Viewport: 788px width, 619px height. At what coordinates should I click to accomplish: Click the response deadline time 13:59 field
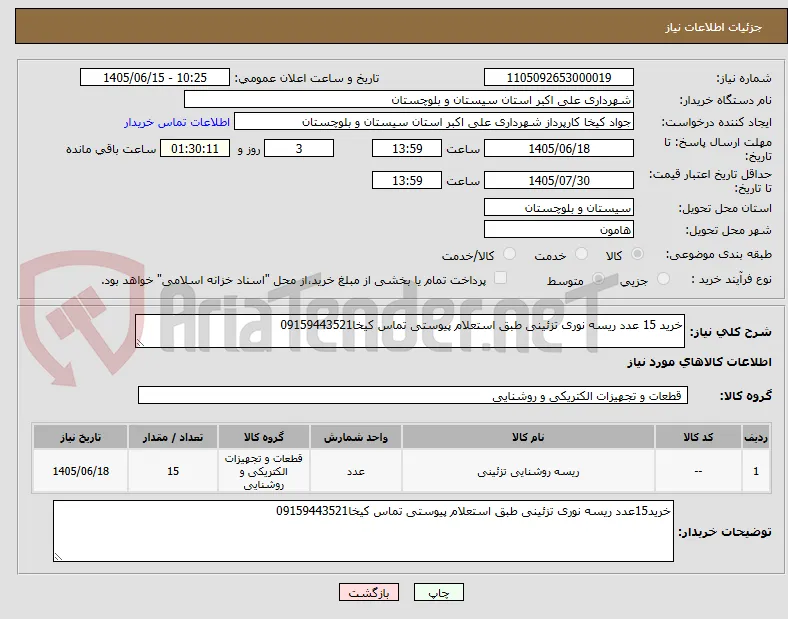[407, 148]
